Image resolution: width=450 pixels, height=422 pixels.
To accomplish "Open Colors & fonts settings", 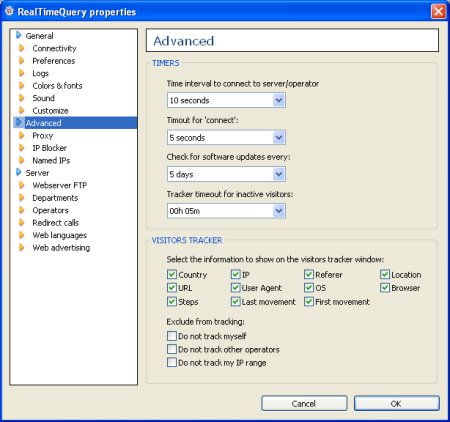I will click(57, 86).
